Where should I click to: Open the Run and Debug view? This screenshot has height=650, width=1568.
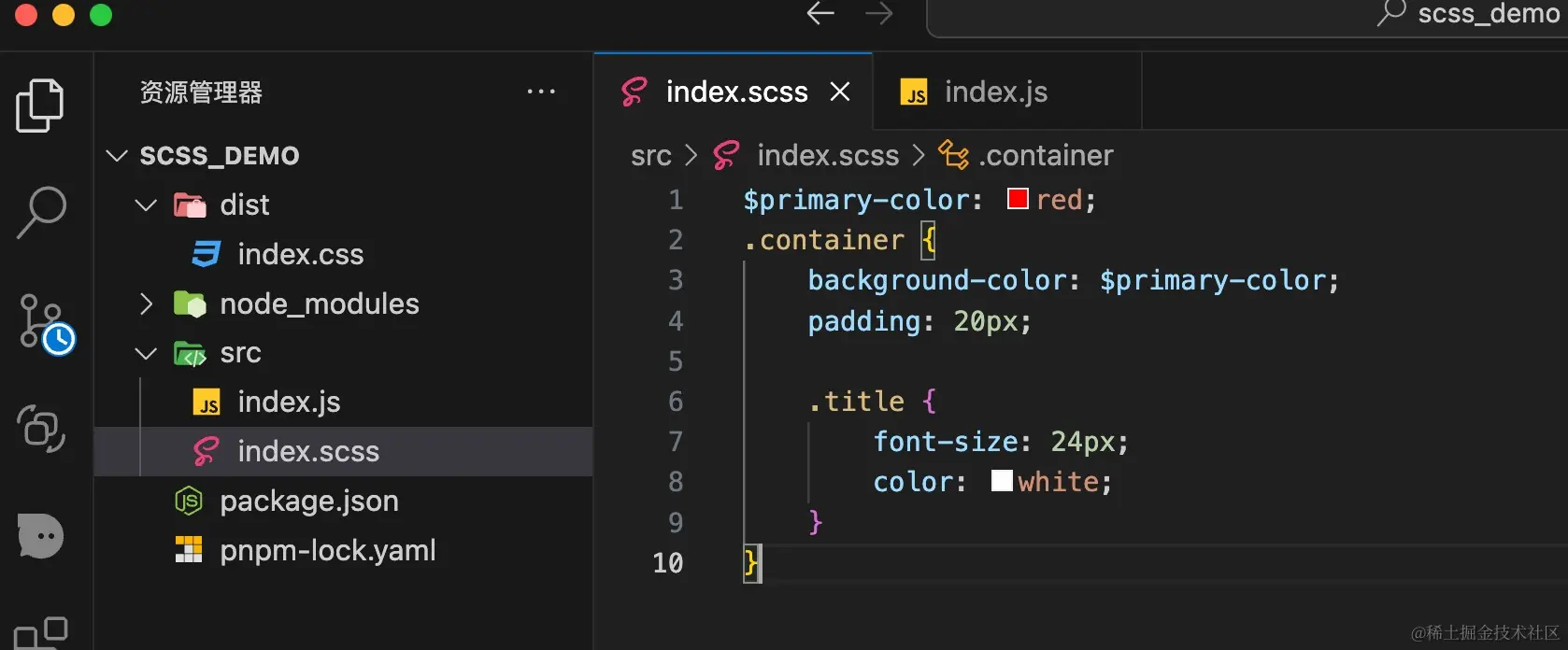41,429
